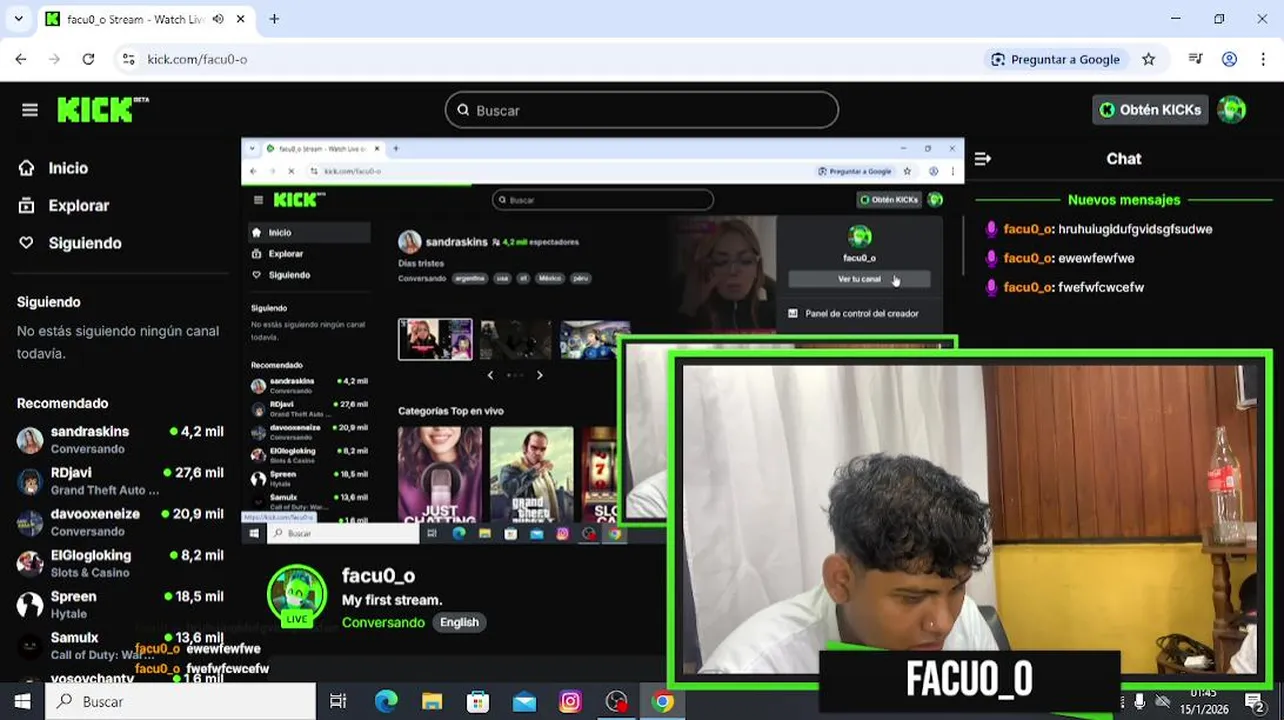Open the browser tab search dropdown

(x=18, y=19)
